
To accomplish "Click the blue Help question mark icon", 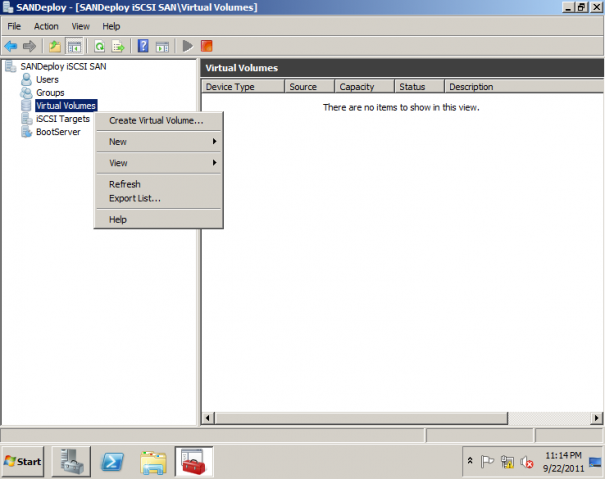I will point(143,46).
